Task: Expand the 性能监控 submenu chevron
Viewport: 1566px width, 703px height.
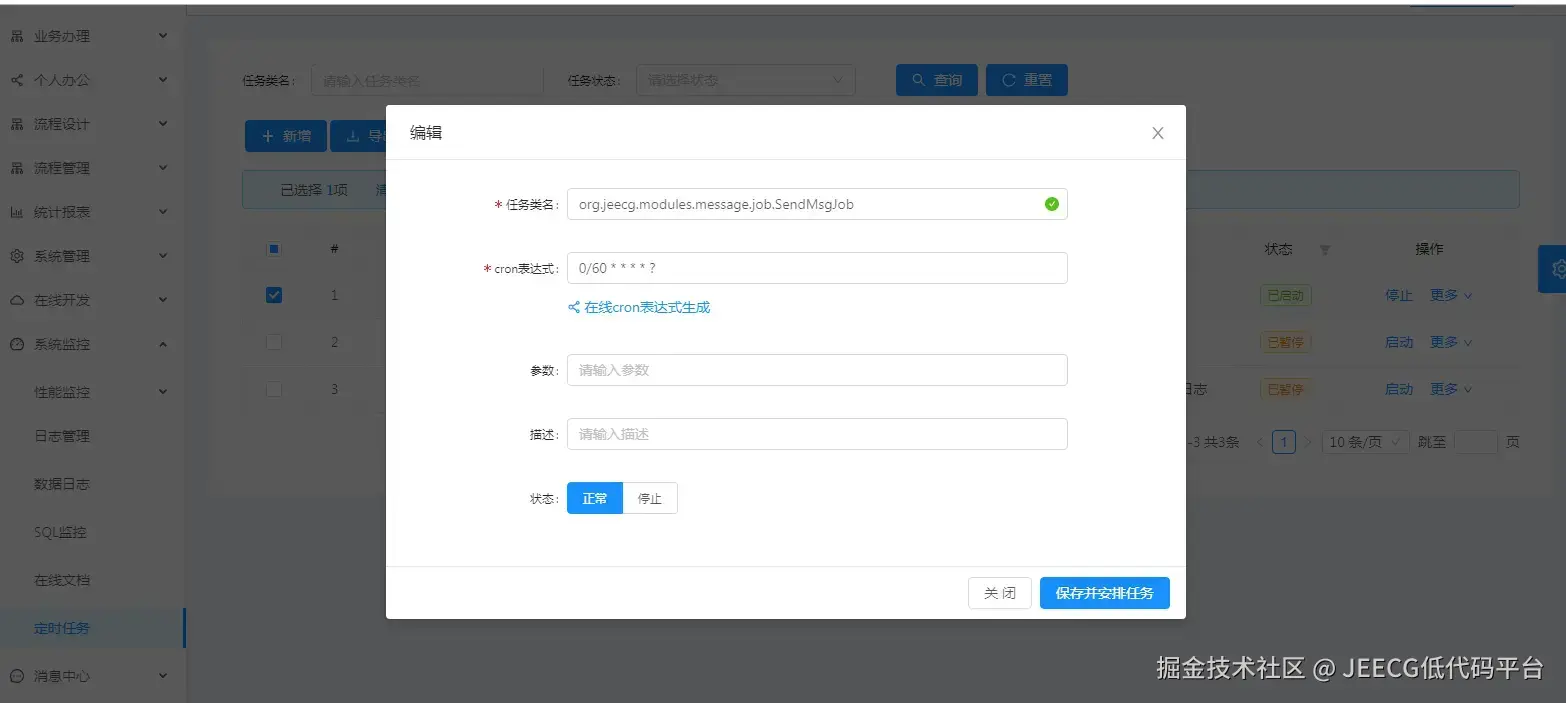Action: [x=163, y=392]
